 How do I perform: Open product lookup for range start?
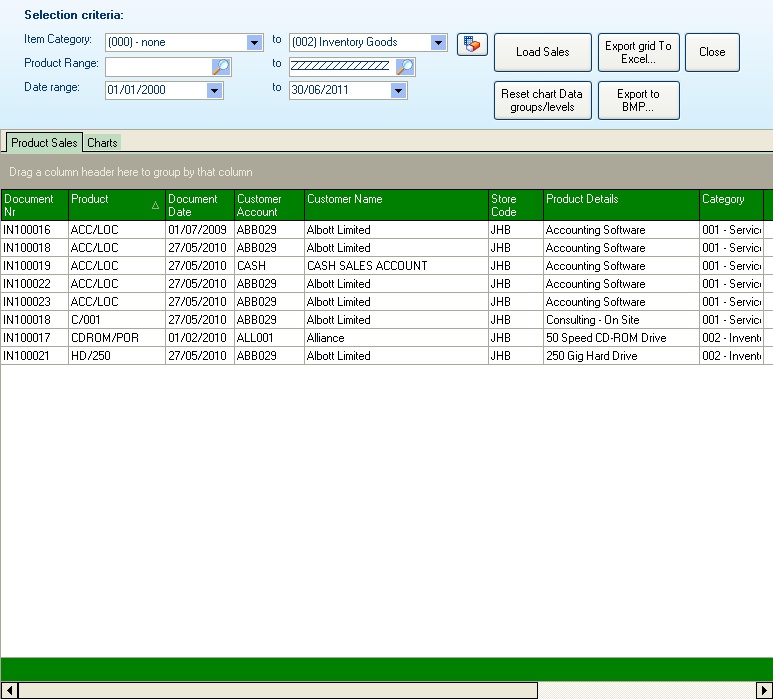[221, 67]
